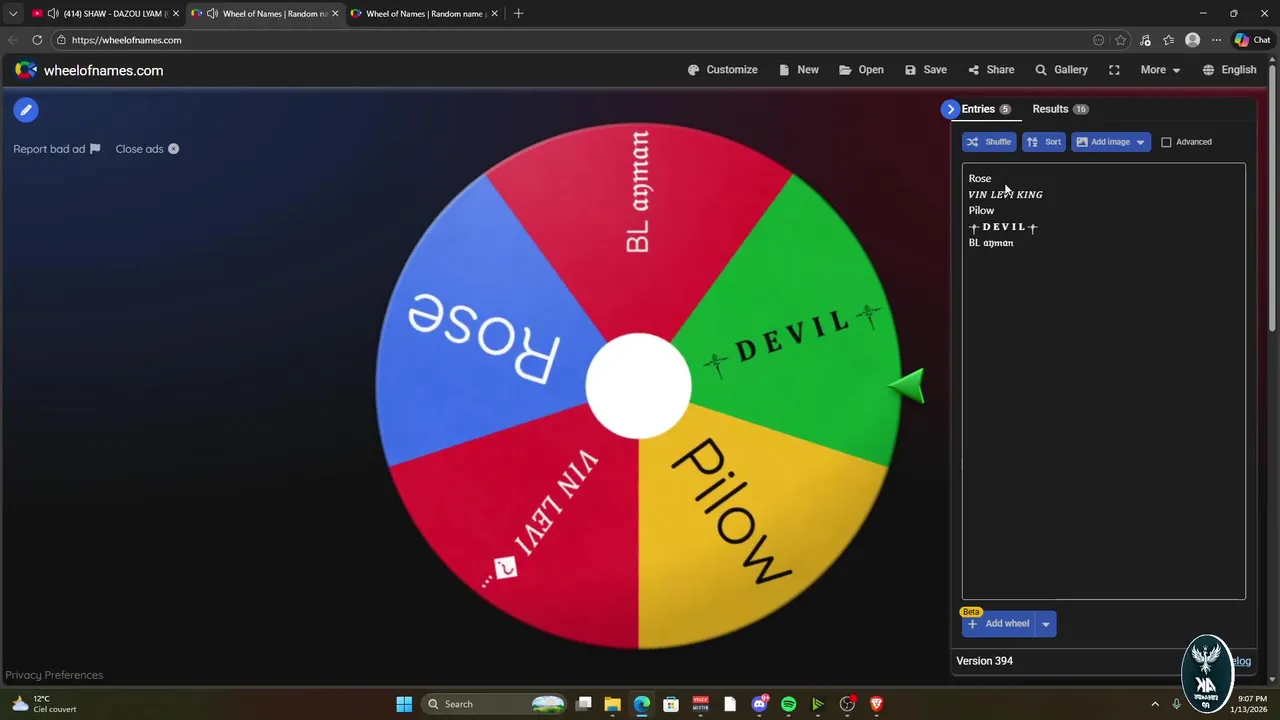Enter fullscreen mode icon

(1114, 70)
